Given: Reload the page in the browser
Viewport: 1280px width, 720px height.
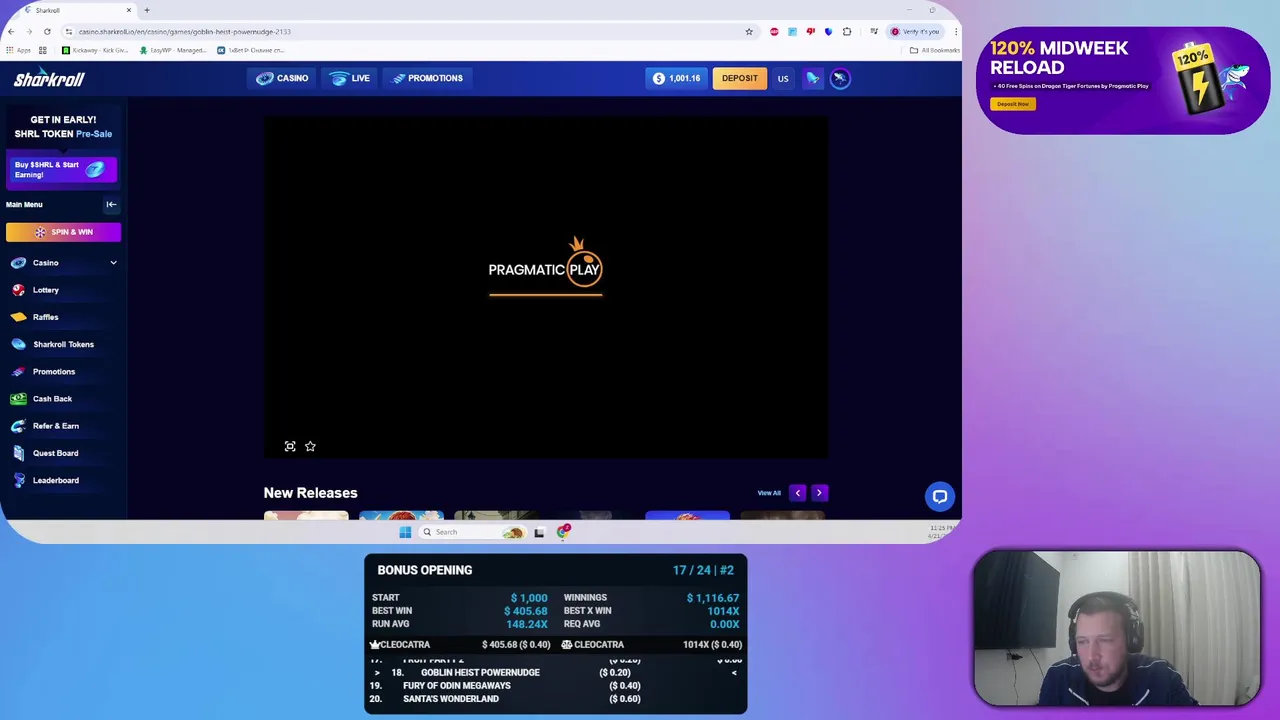Looking at the screenshot, I should (x=47, y=32).
